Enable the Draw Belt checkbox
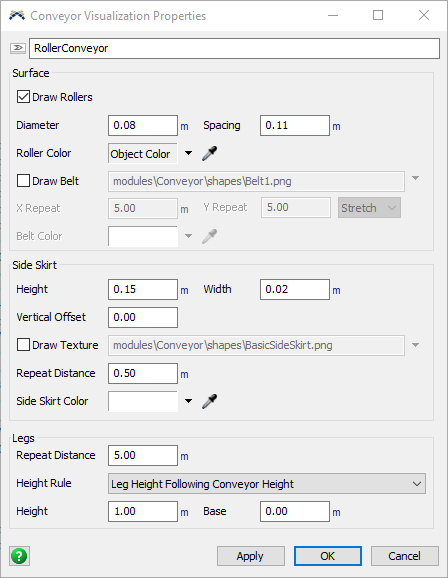The image size is (448, 578). (x=23, y=181)
